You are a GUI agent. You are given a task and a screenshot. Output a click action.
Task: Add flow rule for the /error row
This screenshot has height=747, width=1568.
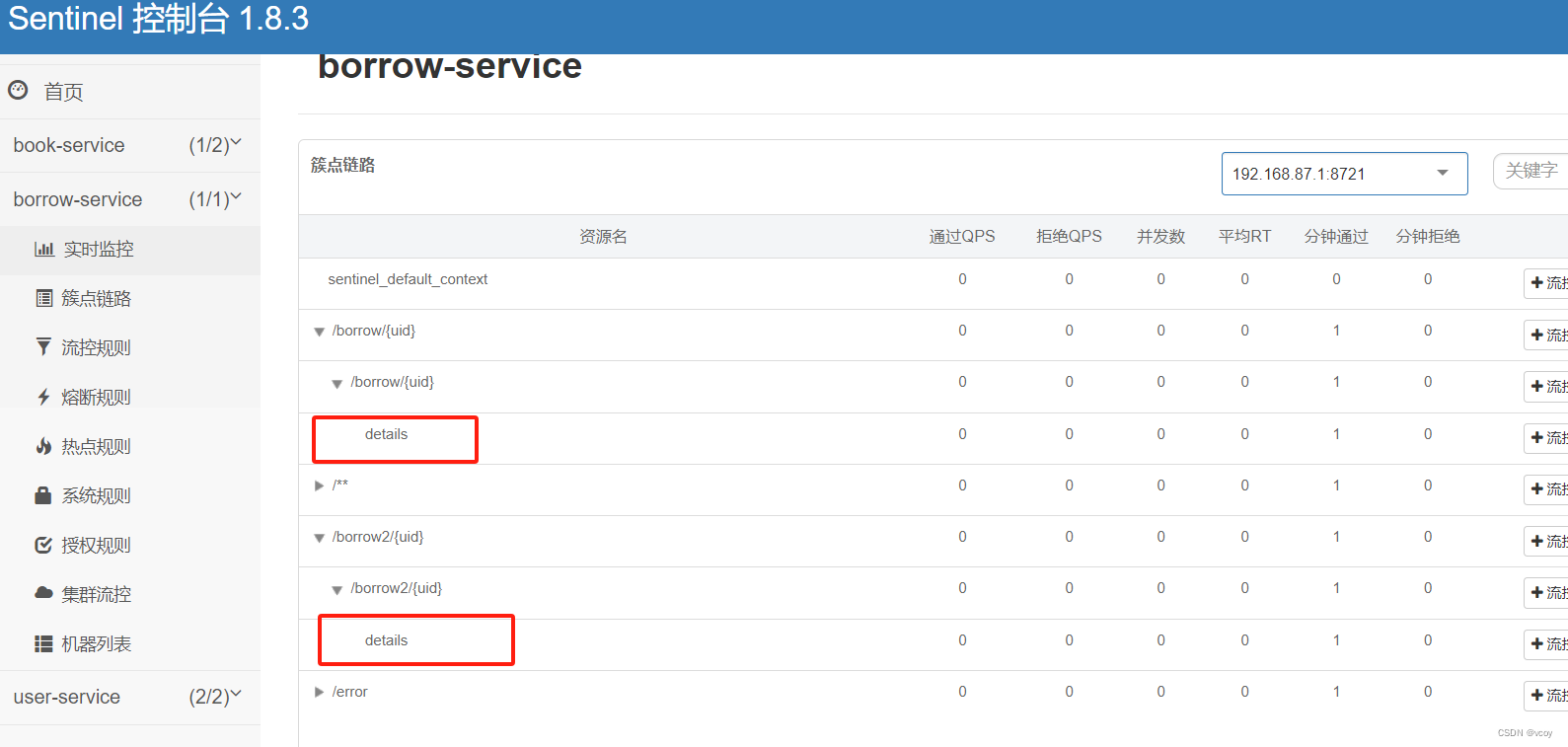click(x=1546, y=695)
